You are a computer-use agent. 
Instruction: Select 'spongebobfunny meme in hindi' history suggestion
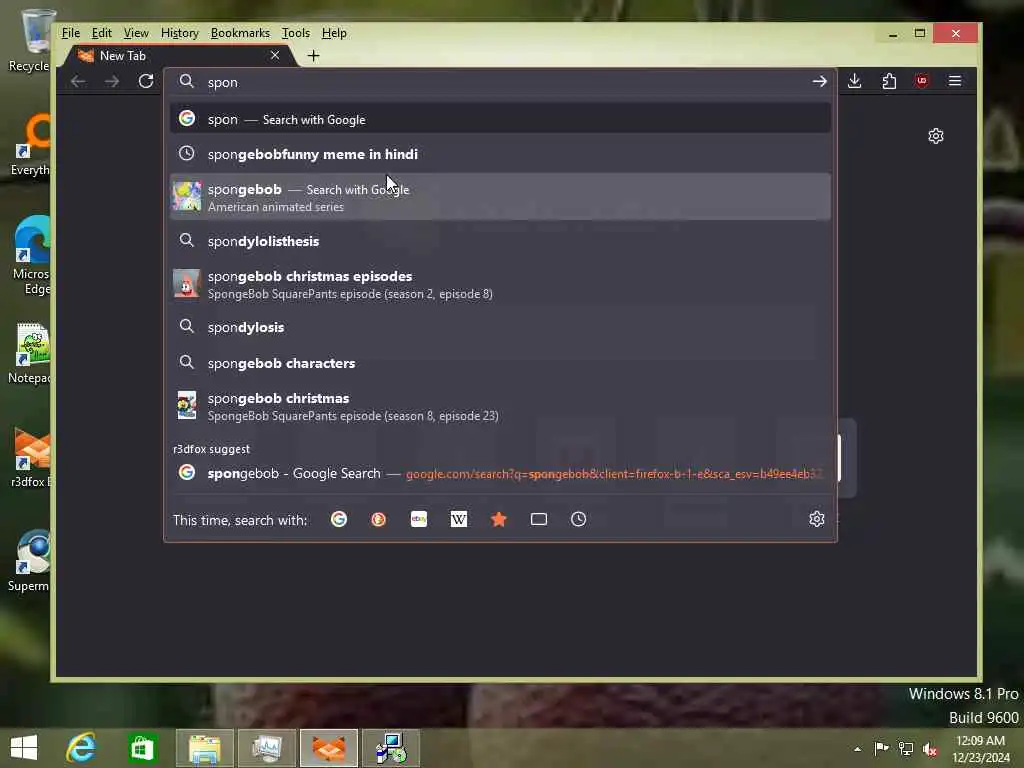click(500, 154)
